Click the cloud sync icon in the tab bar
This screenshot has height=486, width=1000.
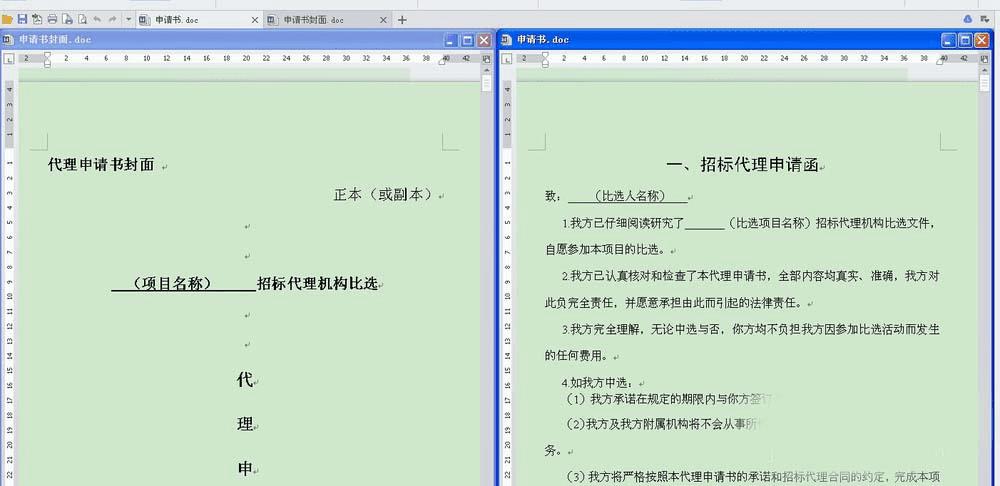967,19
